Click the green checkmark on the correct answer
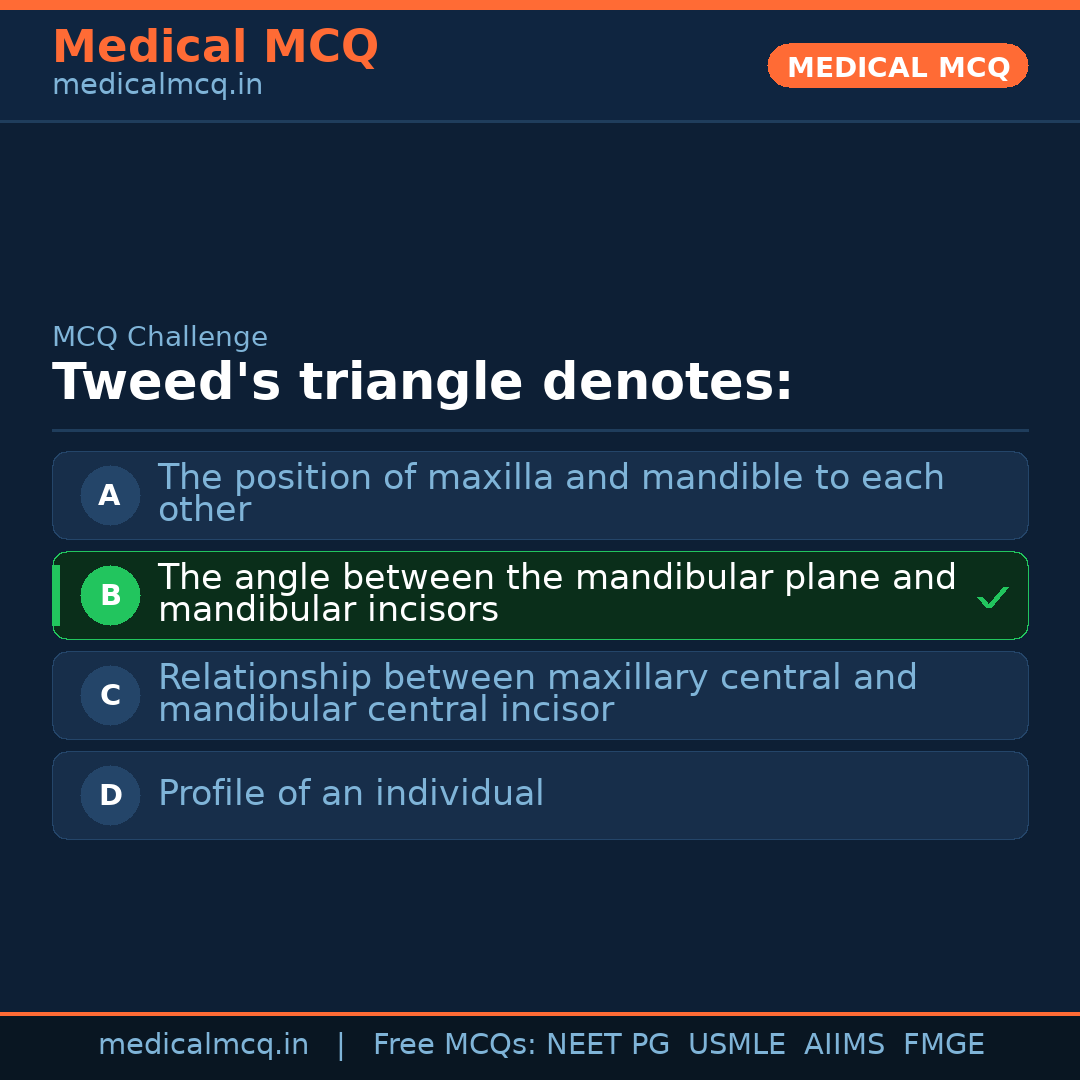The width and height of the screenshot is (1080, 1080). coord(992,597)
